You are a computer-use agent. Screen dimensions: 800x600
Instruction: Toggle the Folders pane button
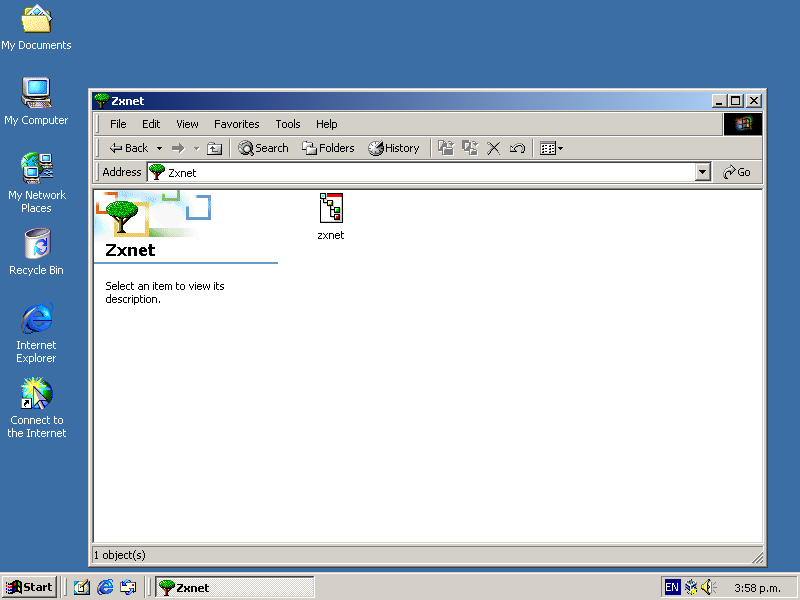tap(328, 148)
